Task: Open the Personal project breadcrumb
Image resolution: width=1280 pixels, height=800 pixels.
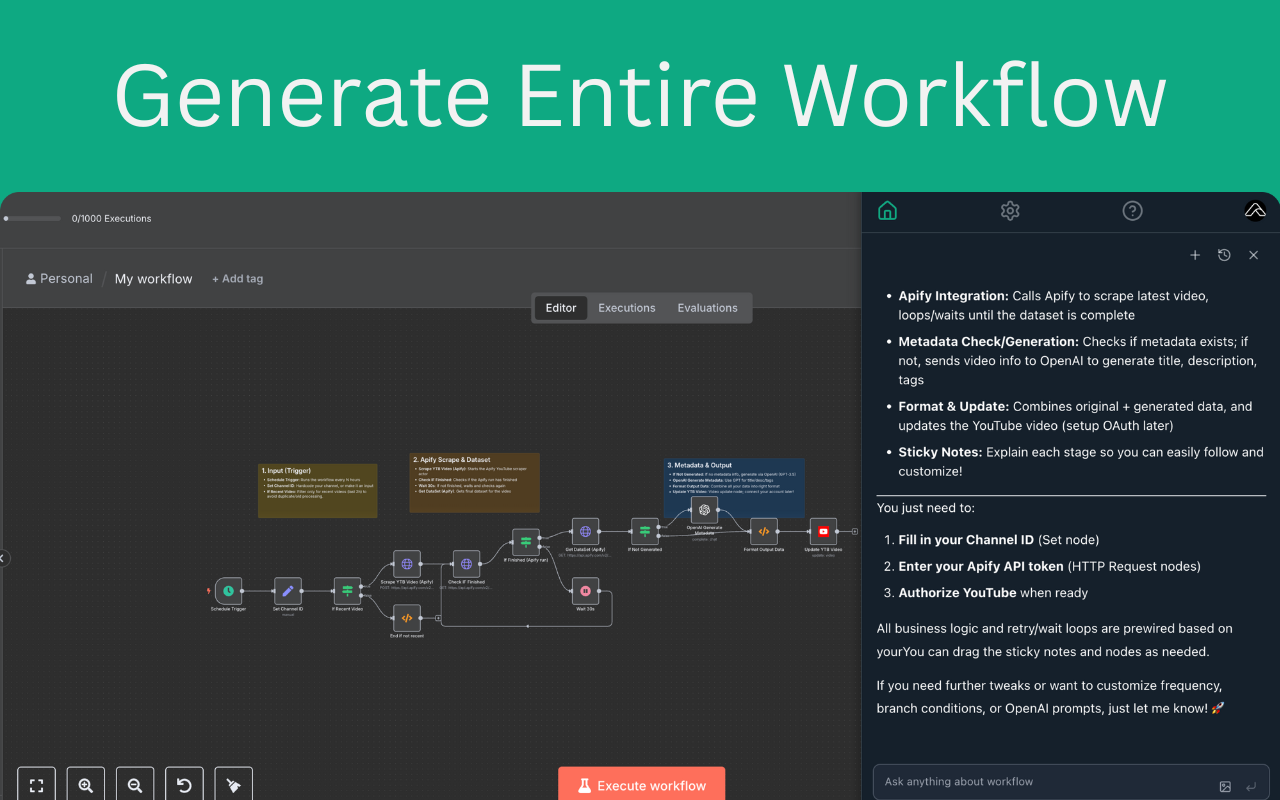Action: [x=59, y=279]
